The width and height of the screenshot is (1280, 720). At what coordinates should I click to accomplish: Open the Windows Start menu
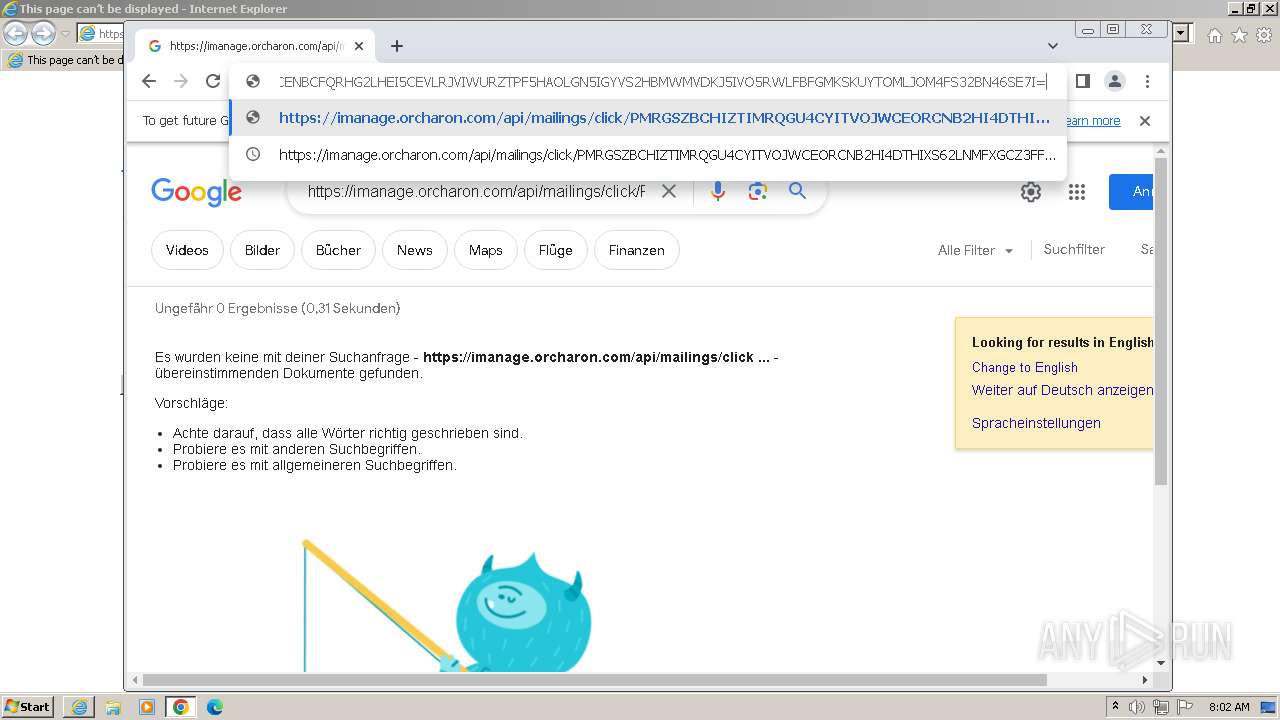tap(27, 707)
